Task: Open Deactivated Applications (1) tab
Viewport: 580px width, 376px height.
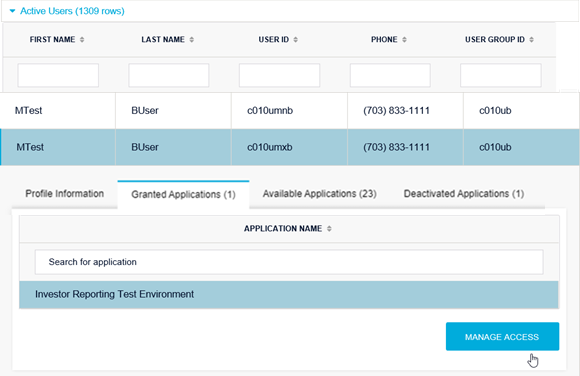Action: 464,194
